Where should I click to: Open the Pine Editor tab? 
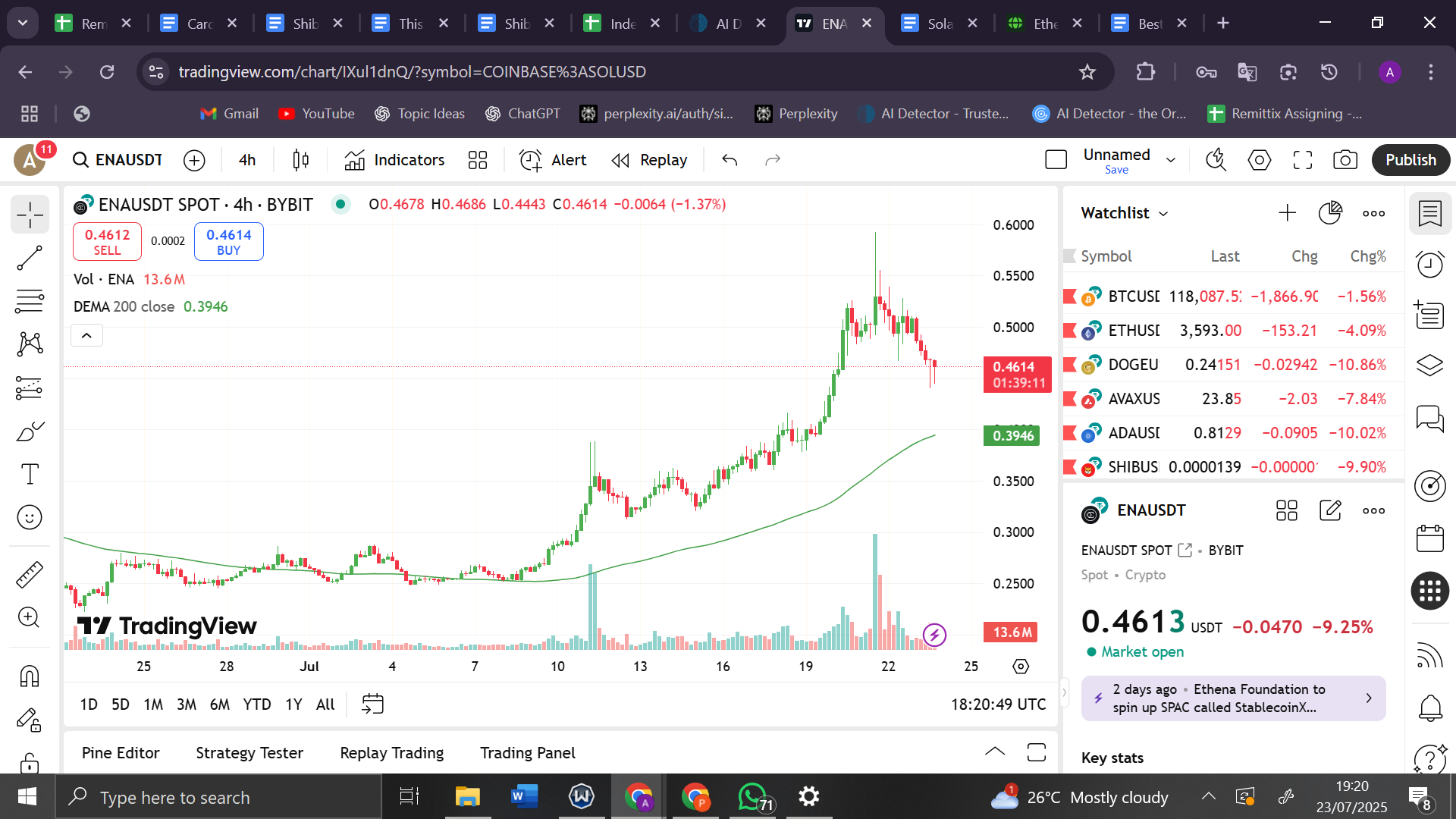[121, 753]
